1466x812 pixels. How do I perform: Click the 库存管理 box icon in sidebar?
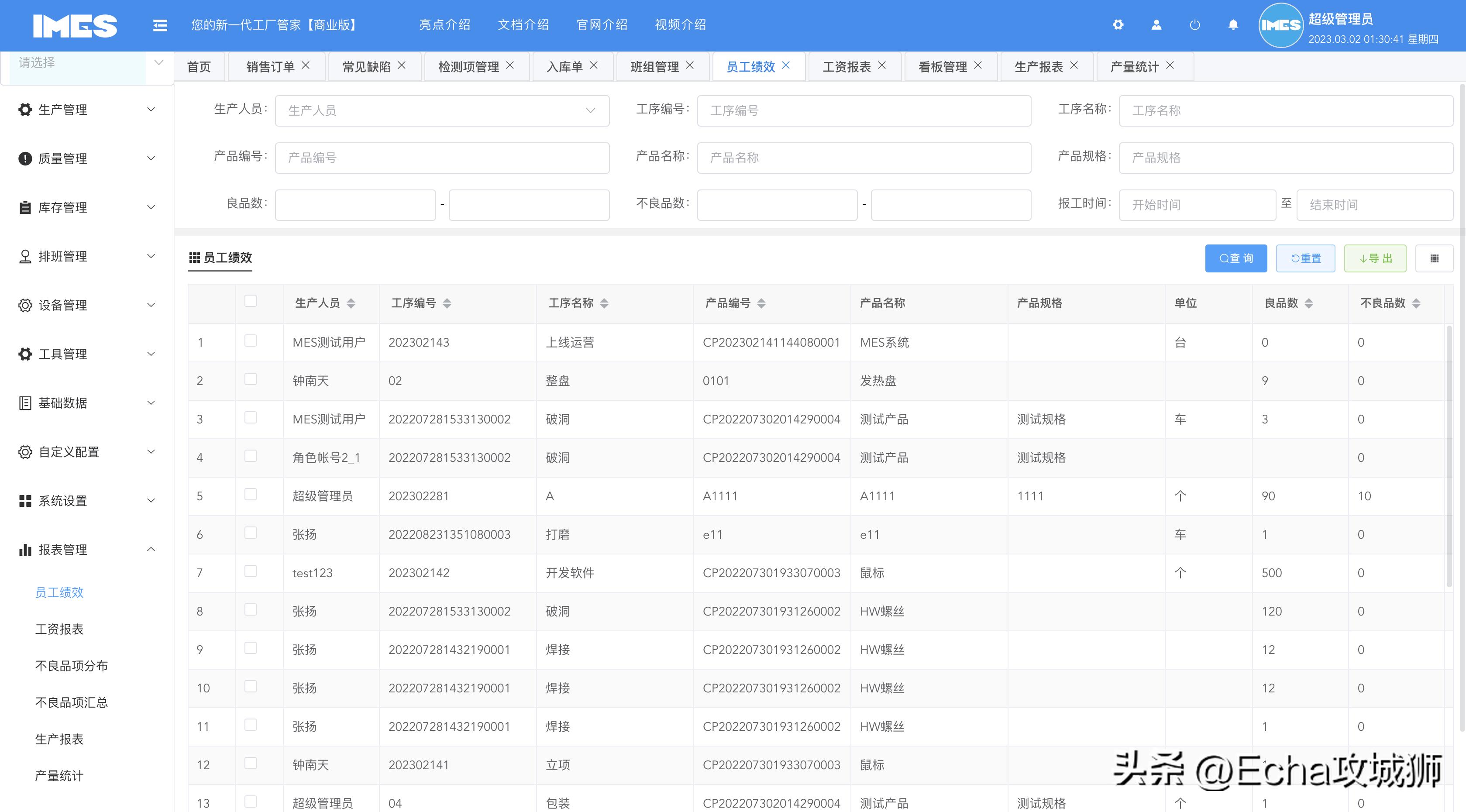tap(24, 207)
